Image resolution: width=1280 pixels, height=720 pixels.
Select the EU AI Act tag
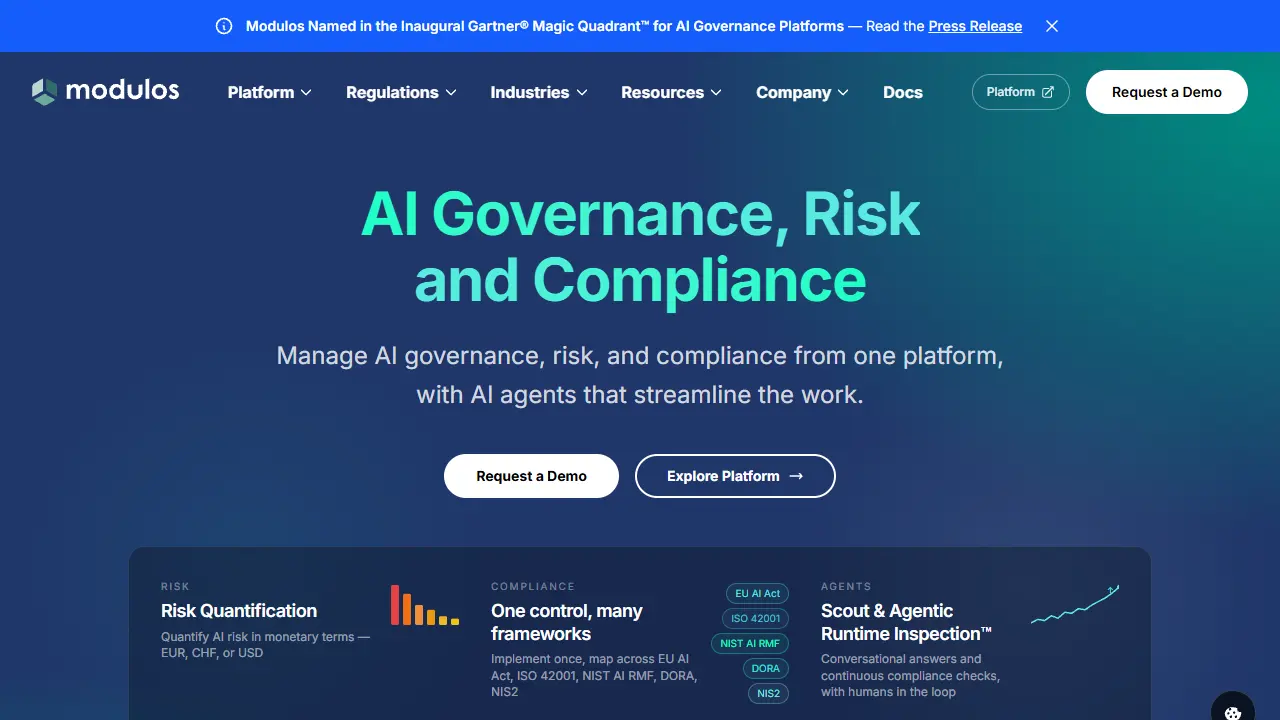[x=757, y=594]
